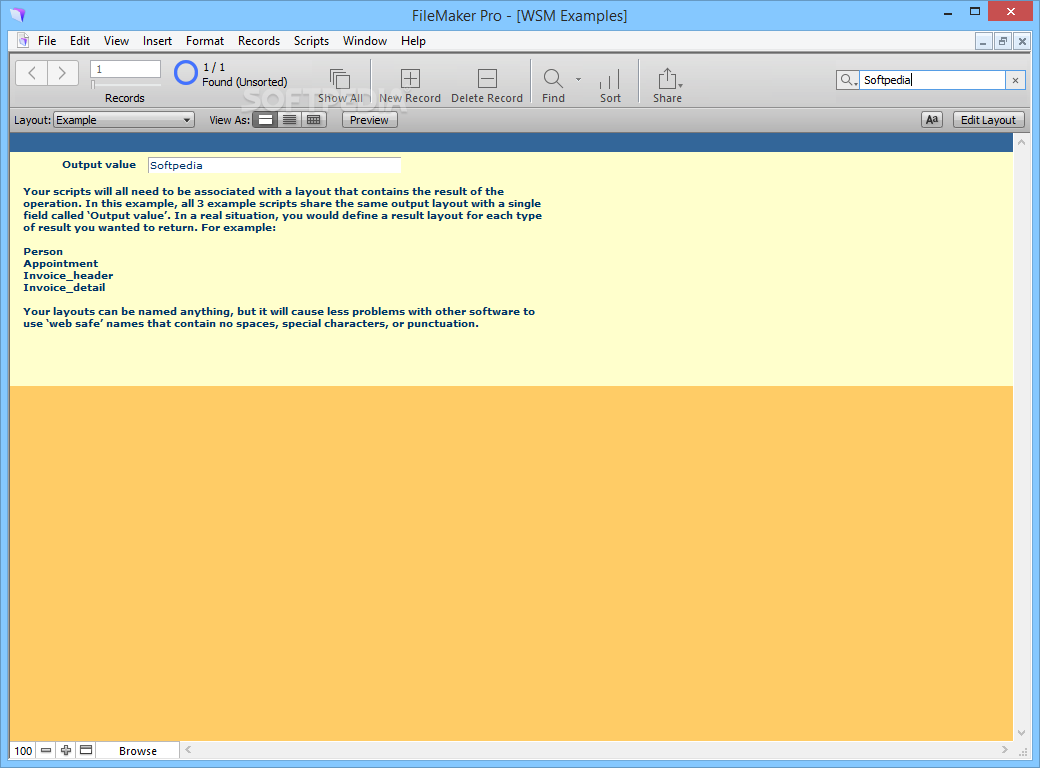
Task: Click the 'Output value' label
Action: point(99,164)
